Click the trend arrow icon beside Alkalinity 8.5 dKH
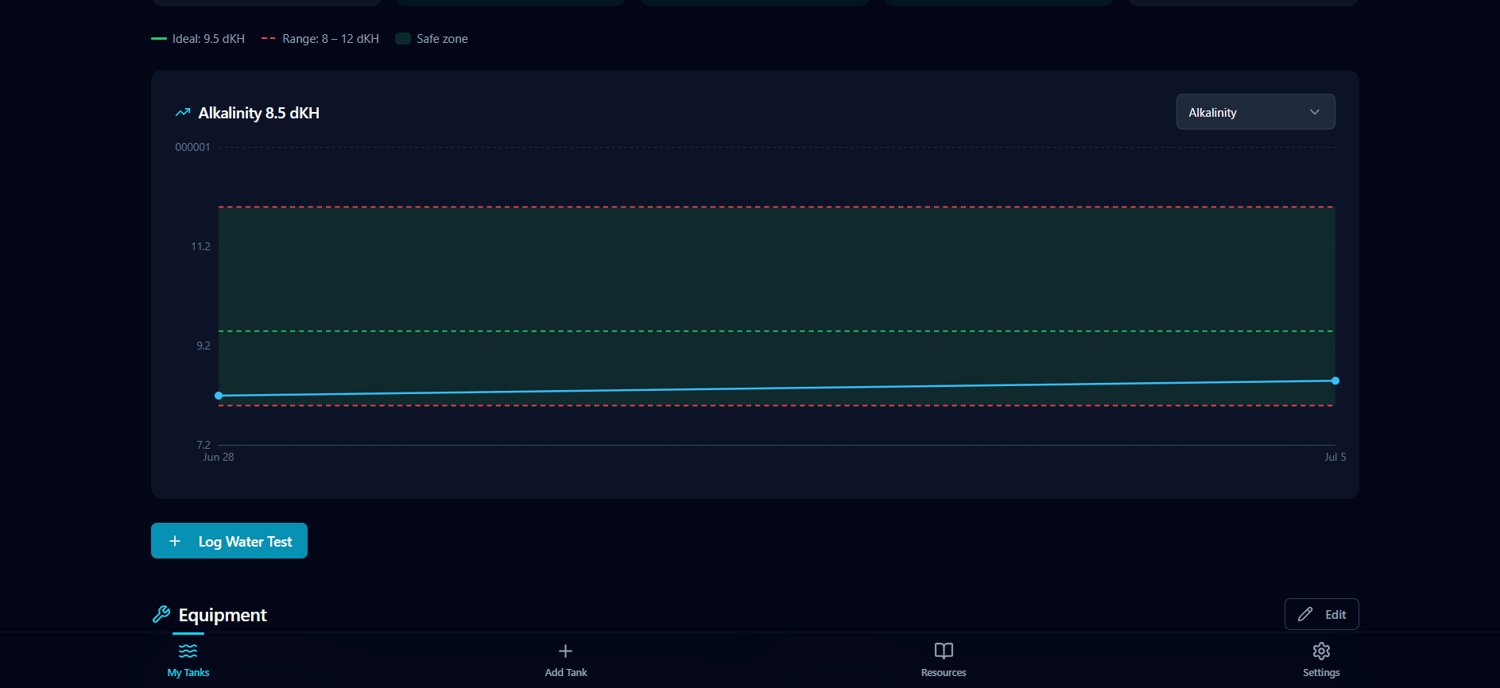1500x688 pixels. point(183,113)
